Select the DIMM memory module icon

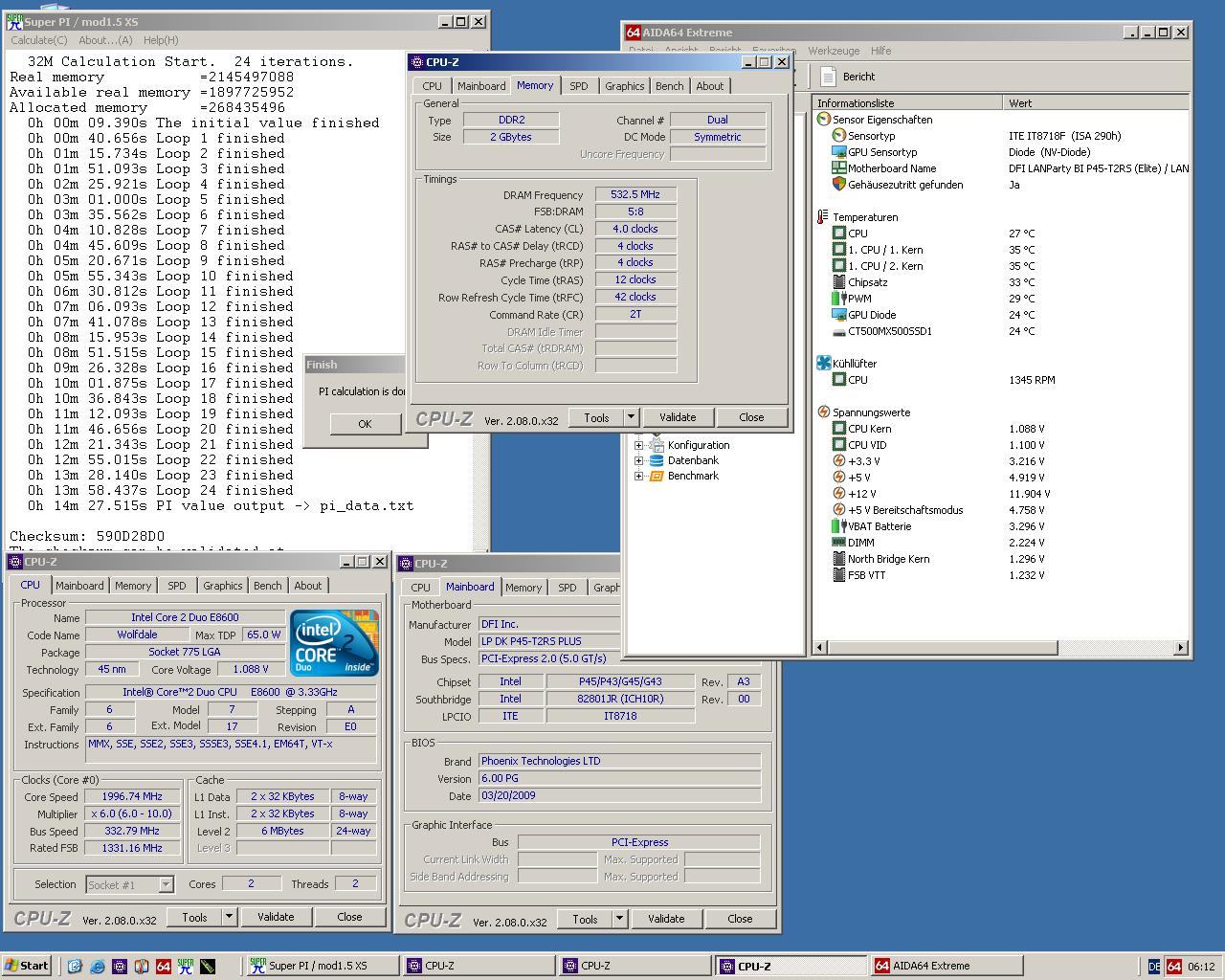pos(838,543)
